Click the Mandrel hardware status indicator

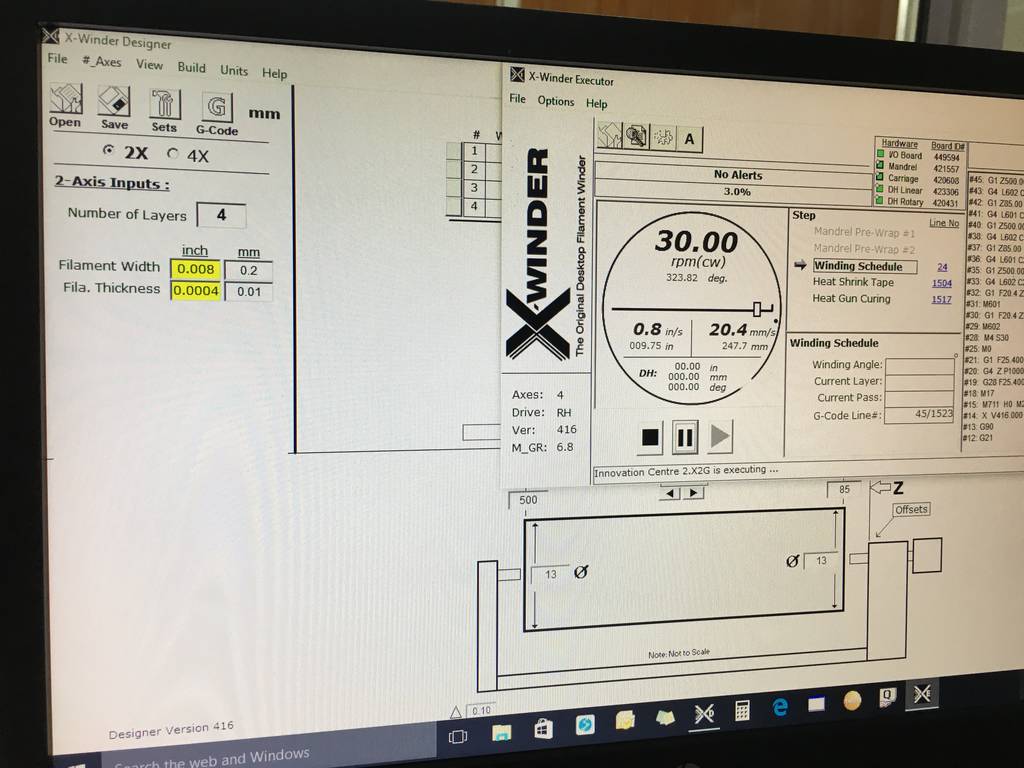[880, 165]
